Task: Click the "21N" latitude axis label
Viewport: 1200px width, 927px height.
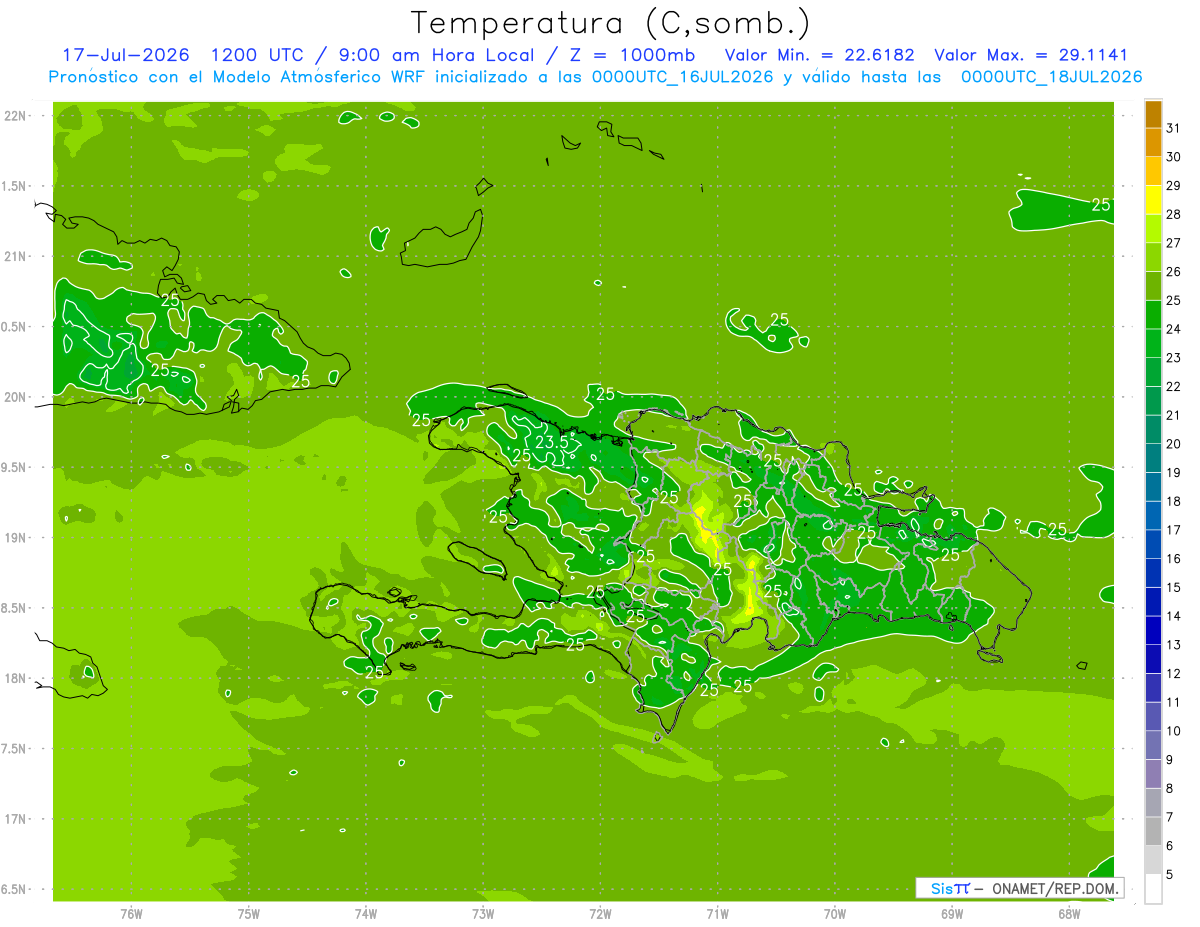Action: click(15, 256)
